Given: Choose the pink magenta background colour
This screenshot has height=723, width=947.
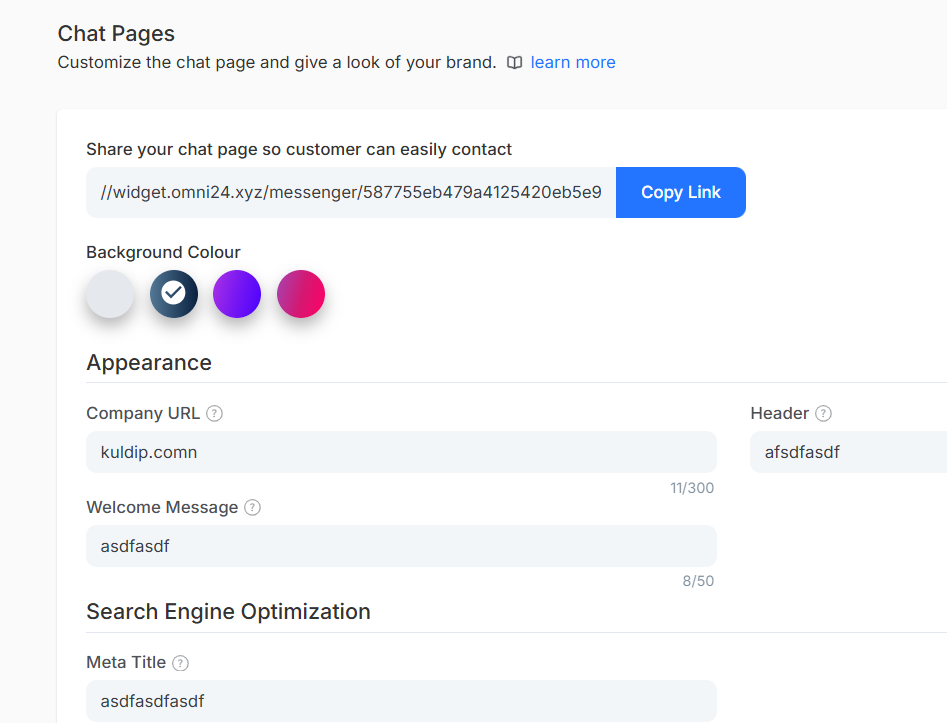Looking at the screenshot, I should pos(301,294).
